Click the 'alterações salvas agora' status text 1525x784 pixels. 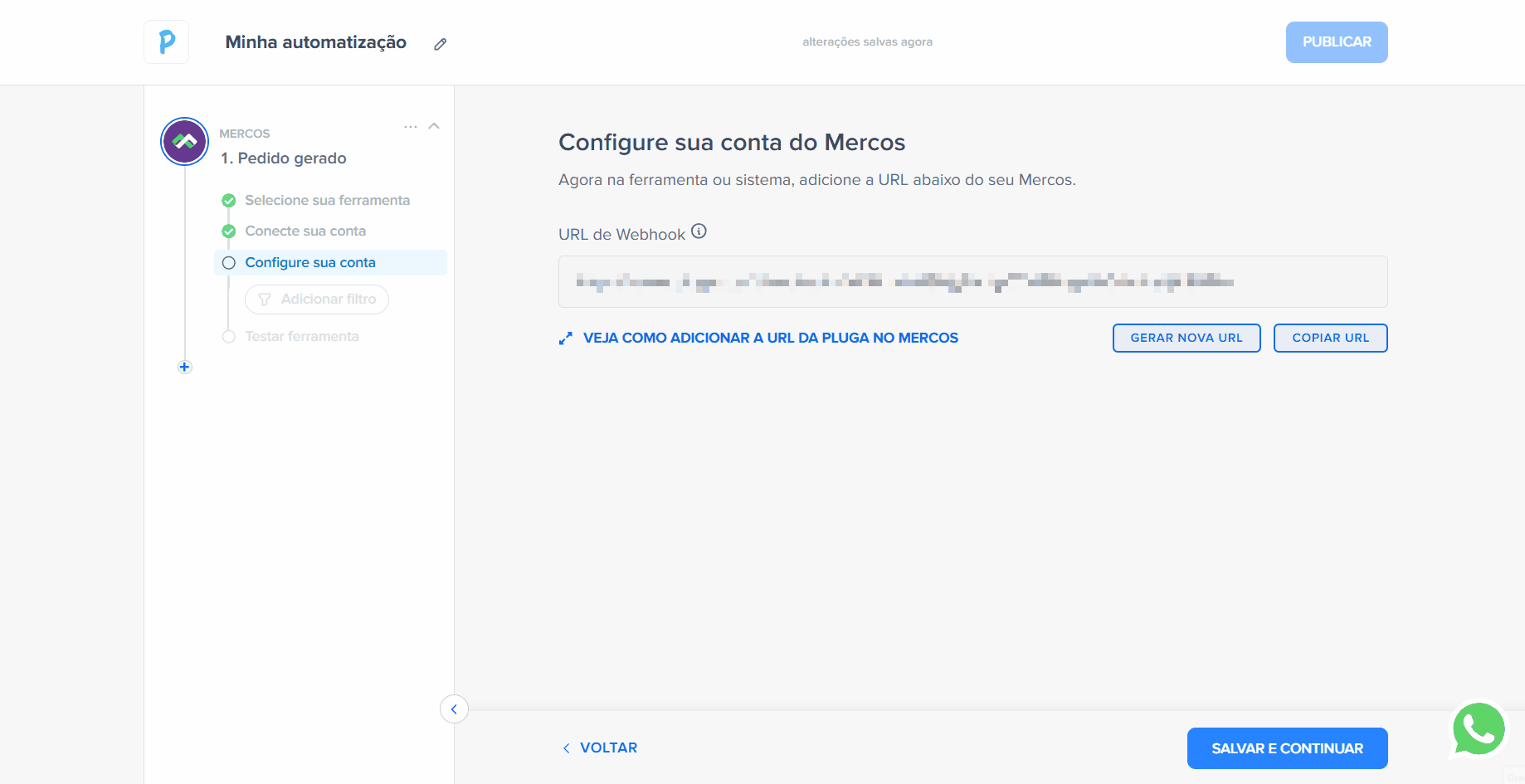coord(867,41)
